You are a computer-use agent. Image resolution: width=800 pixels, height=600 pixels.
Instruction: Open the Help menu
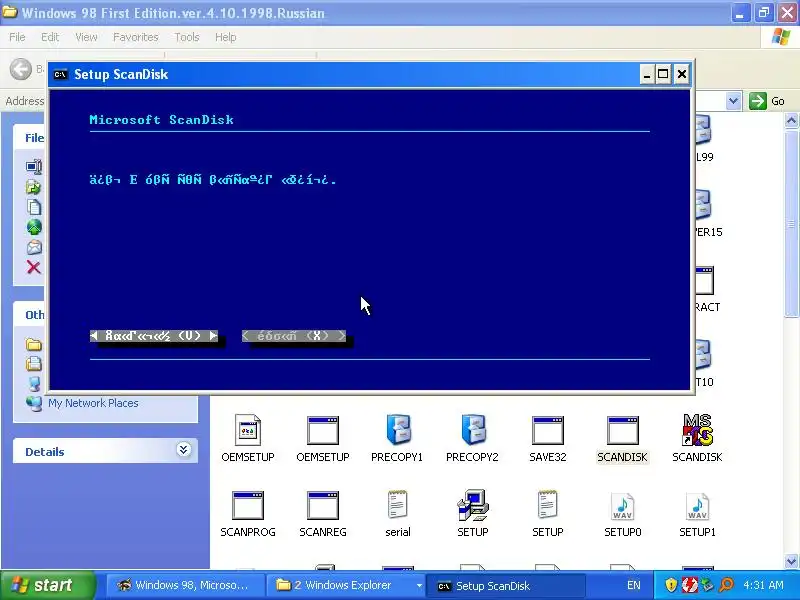tap(226, 37)
